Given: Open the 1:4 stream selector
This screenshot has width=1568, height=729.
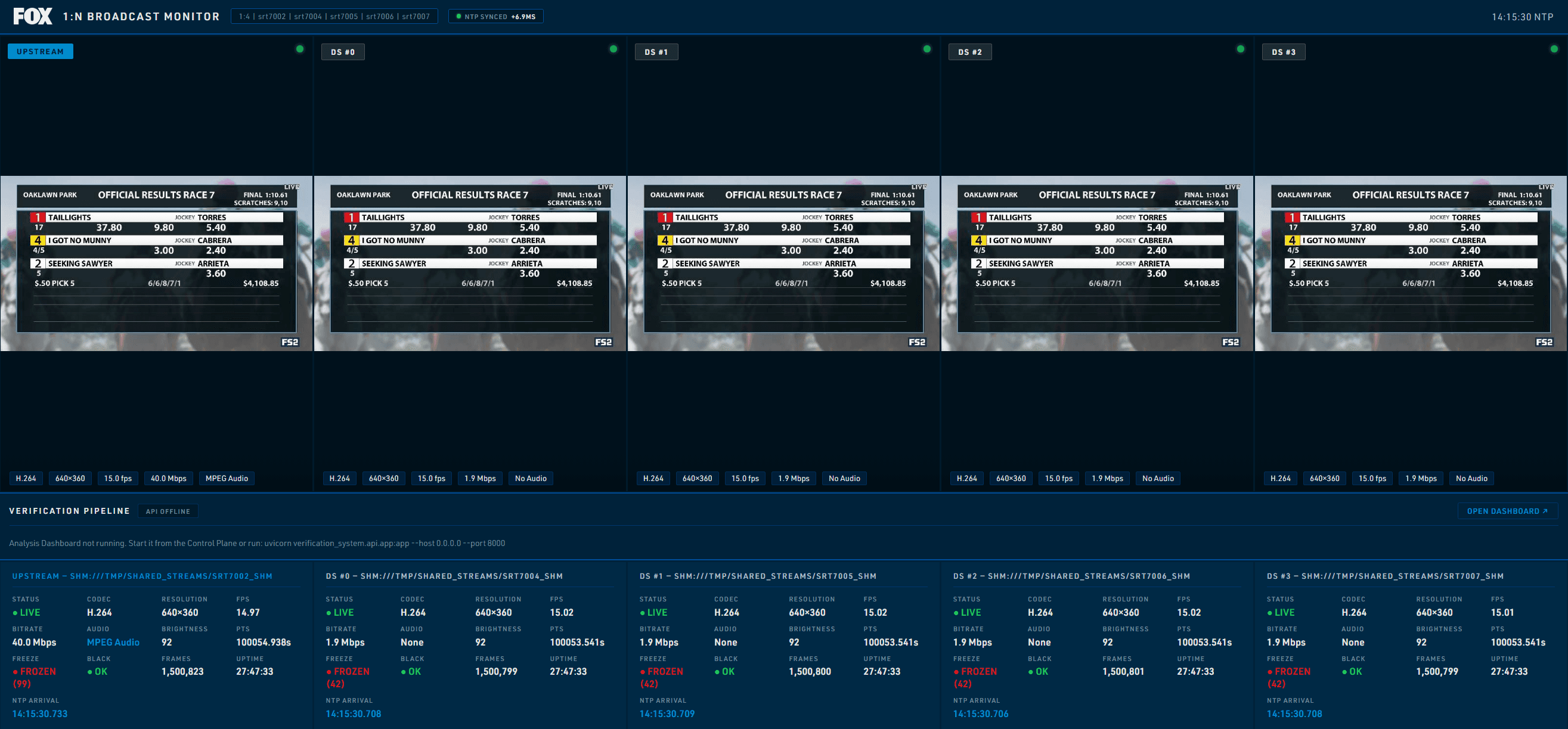Looking at the screenshot, I should pos(244,17).
